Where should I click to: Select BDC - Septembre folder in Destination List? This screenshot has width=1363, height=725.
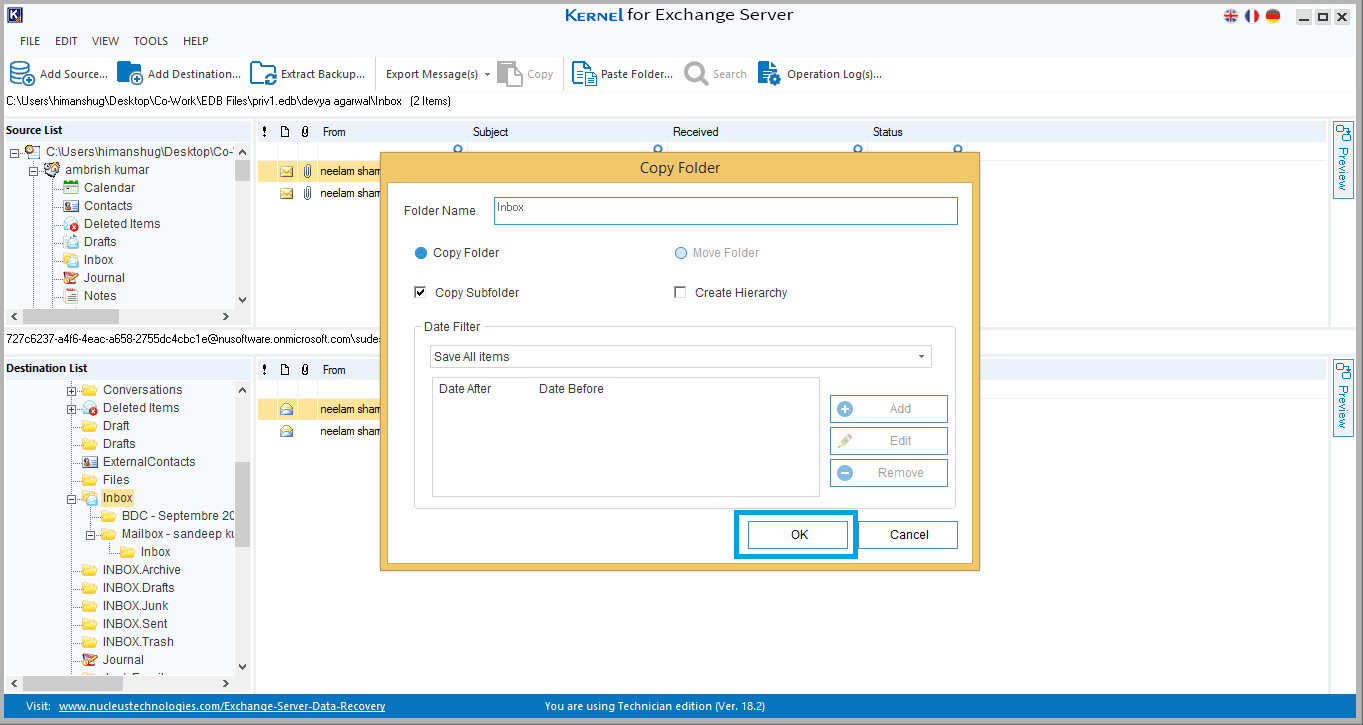pos(178,515)
